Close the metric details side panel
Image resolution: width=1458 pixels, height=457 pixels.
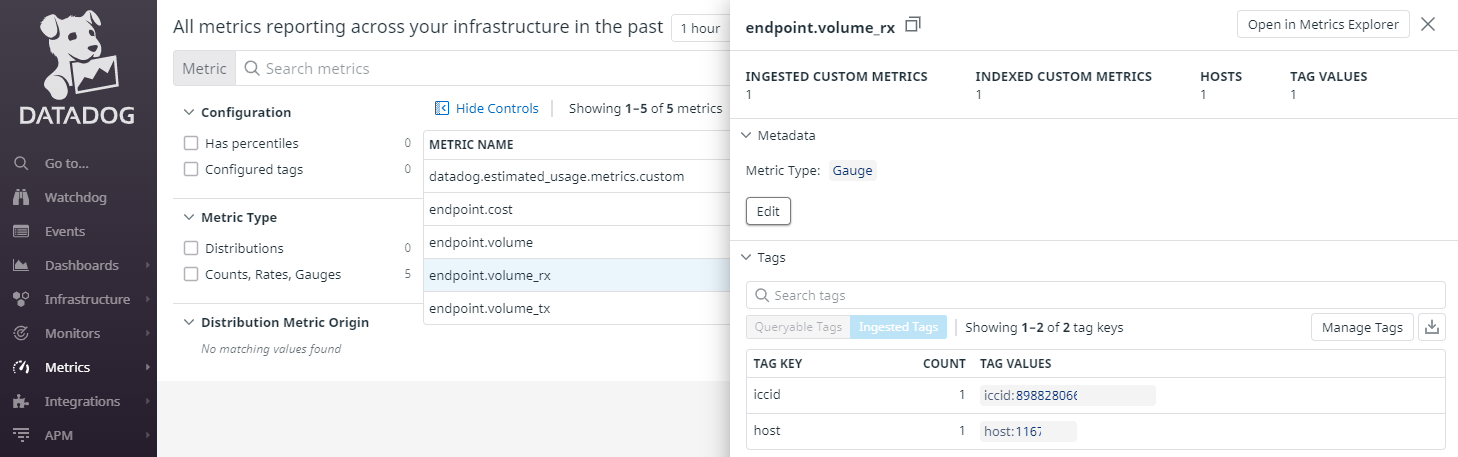(1428, 25)
